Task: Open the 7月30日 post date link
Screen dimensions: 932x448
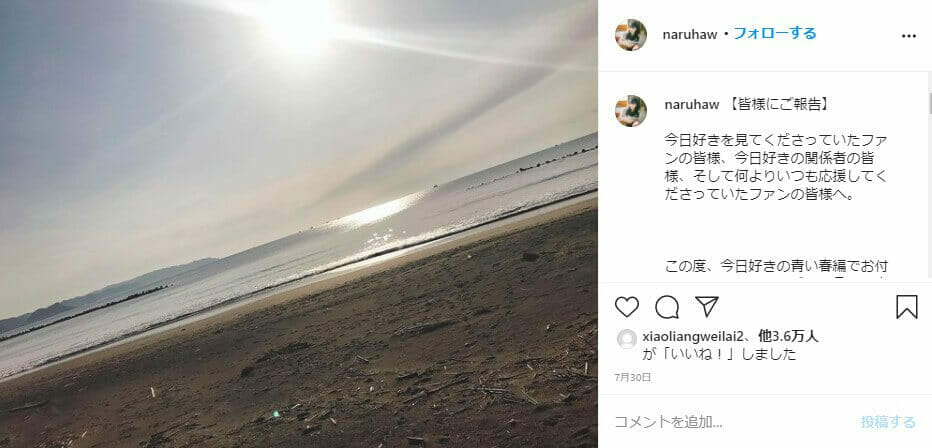Action: 632,377
